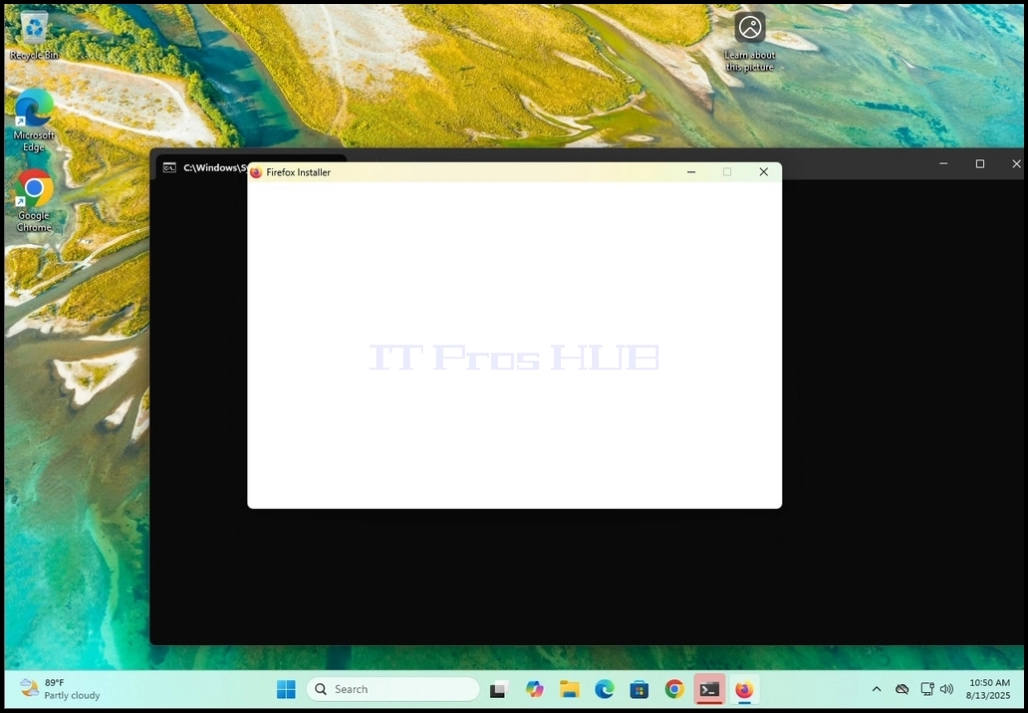Open File Explorer from the taskbar

[569, 689]
